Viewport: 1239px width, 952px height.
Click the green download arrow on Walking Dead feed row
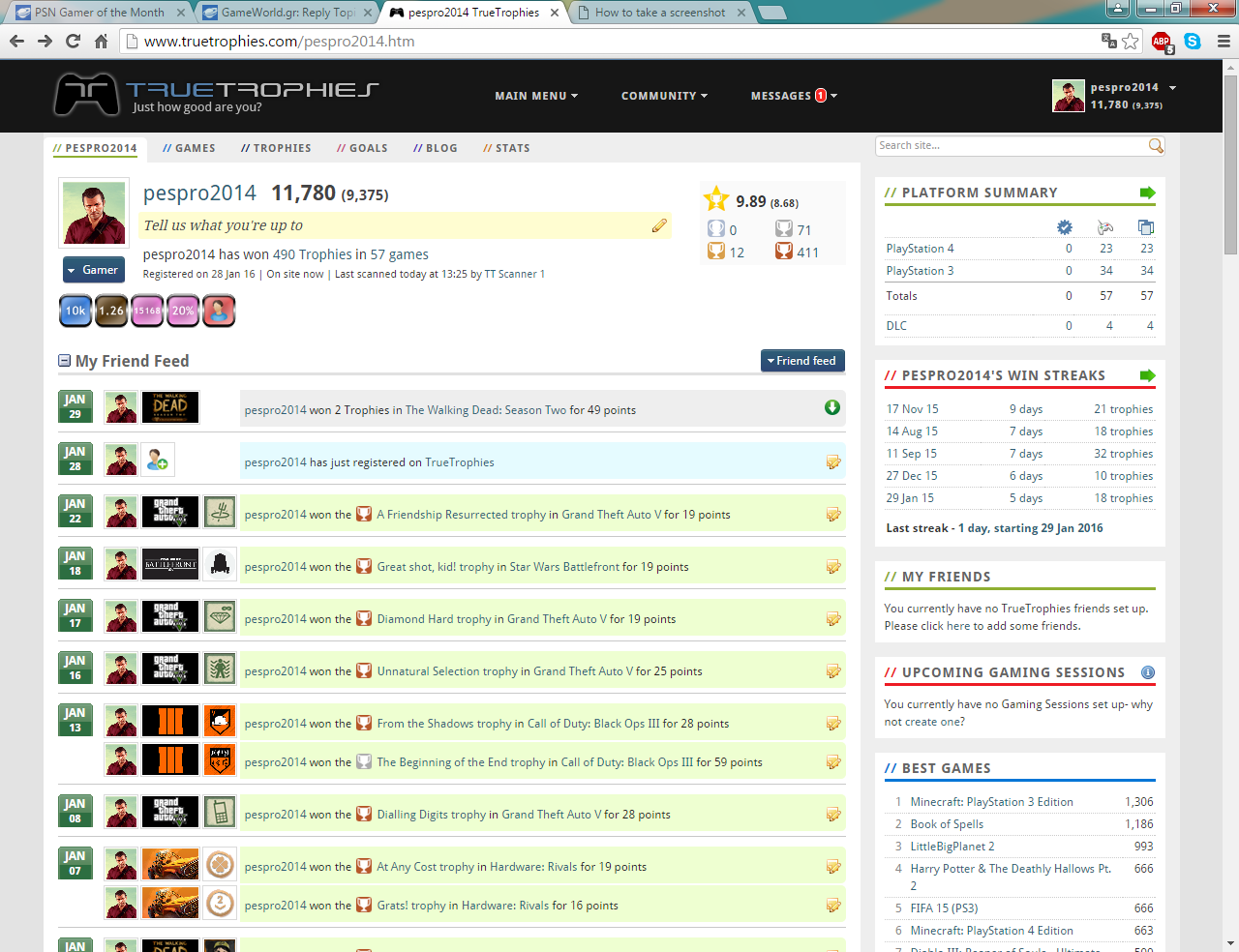coord(831,407)
